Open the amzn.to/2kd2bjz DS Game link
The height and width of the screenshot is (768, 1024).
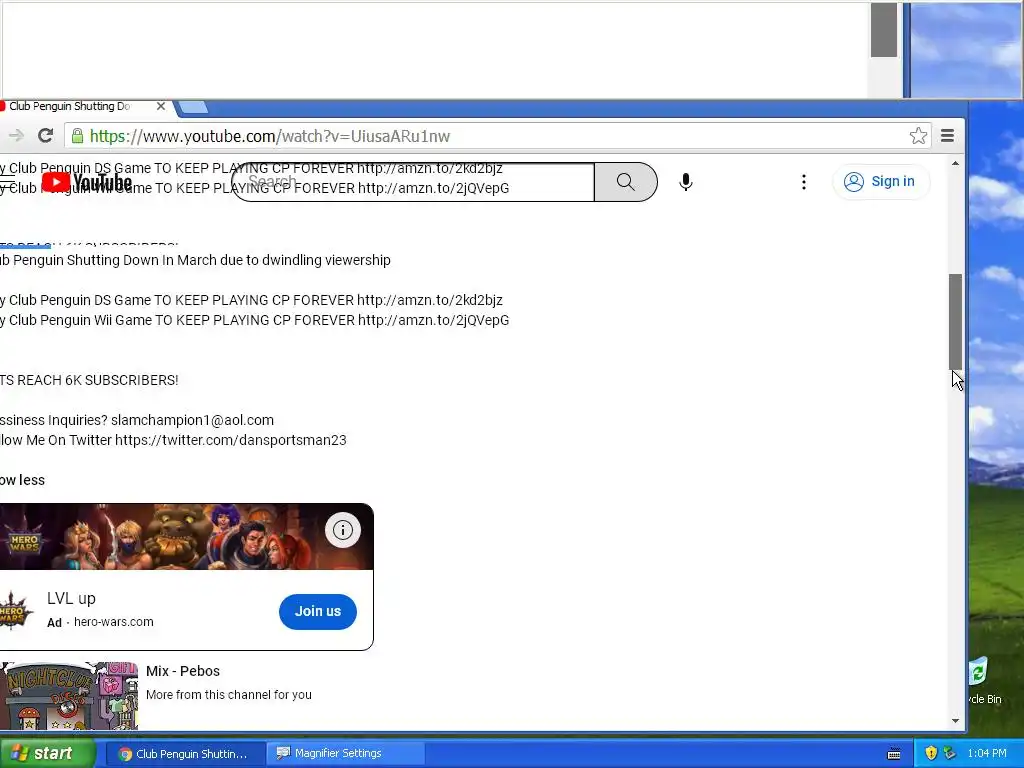coord(430,300)
